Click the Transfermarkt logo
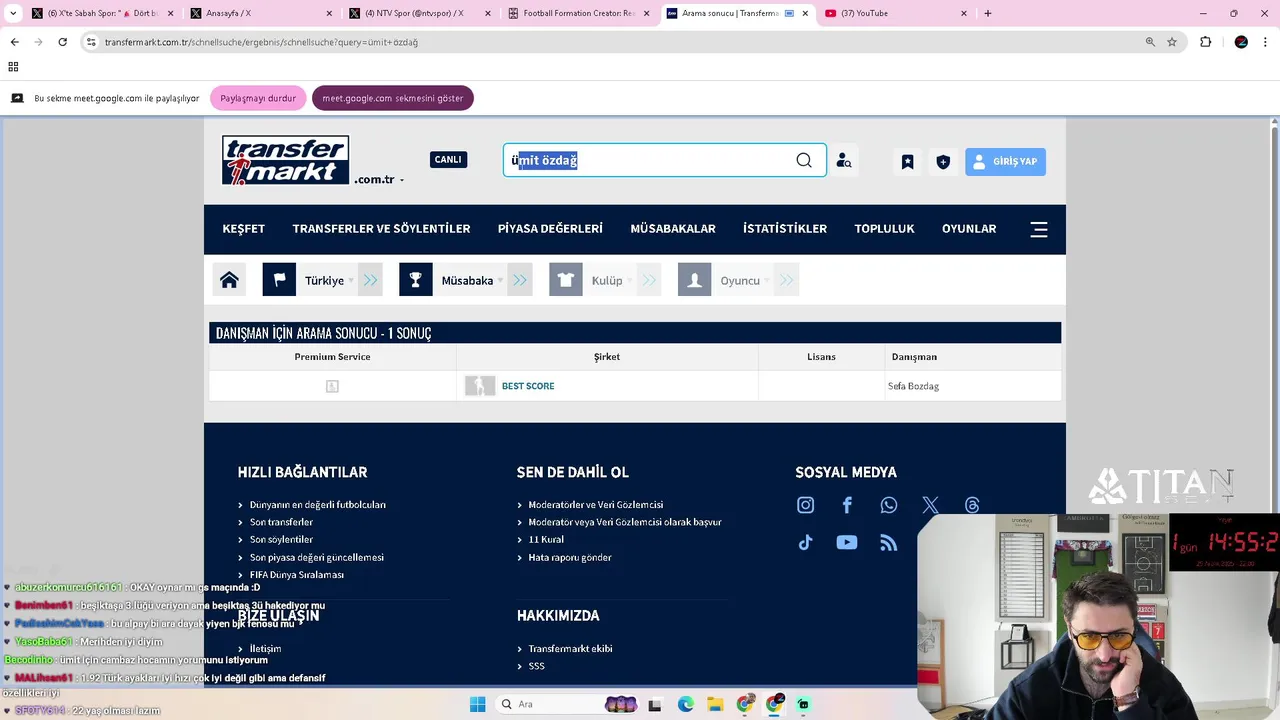Image resolution: width=1280 pixels, height=720 pixels. pos(285,160)
